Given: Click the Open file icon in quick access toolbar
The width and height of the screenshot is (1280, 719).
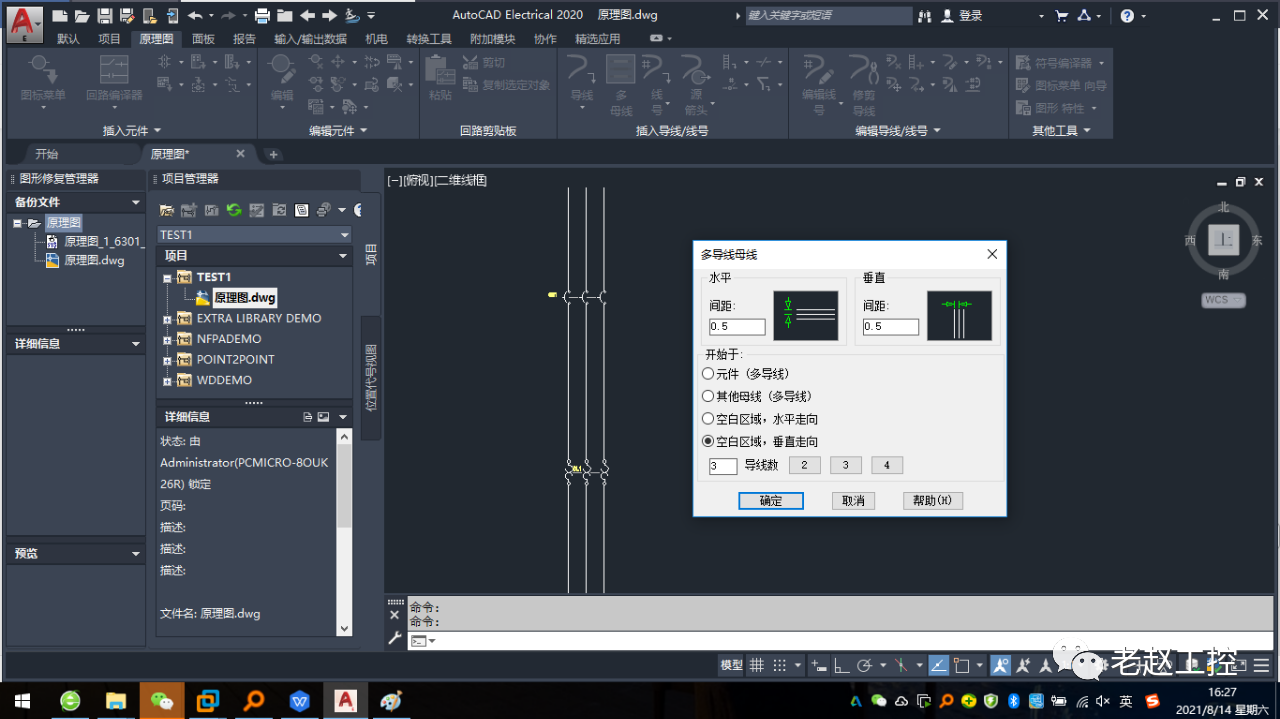Looking at the screenshot, I should pos(81,16).
